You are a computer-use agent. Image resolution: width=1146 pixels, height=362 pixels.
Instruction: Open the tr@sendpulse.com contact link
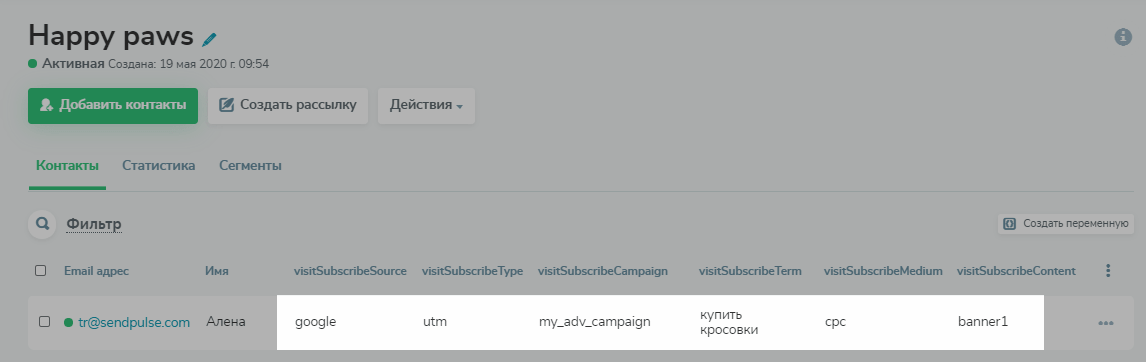click(x=134, y=322)
